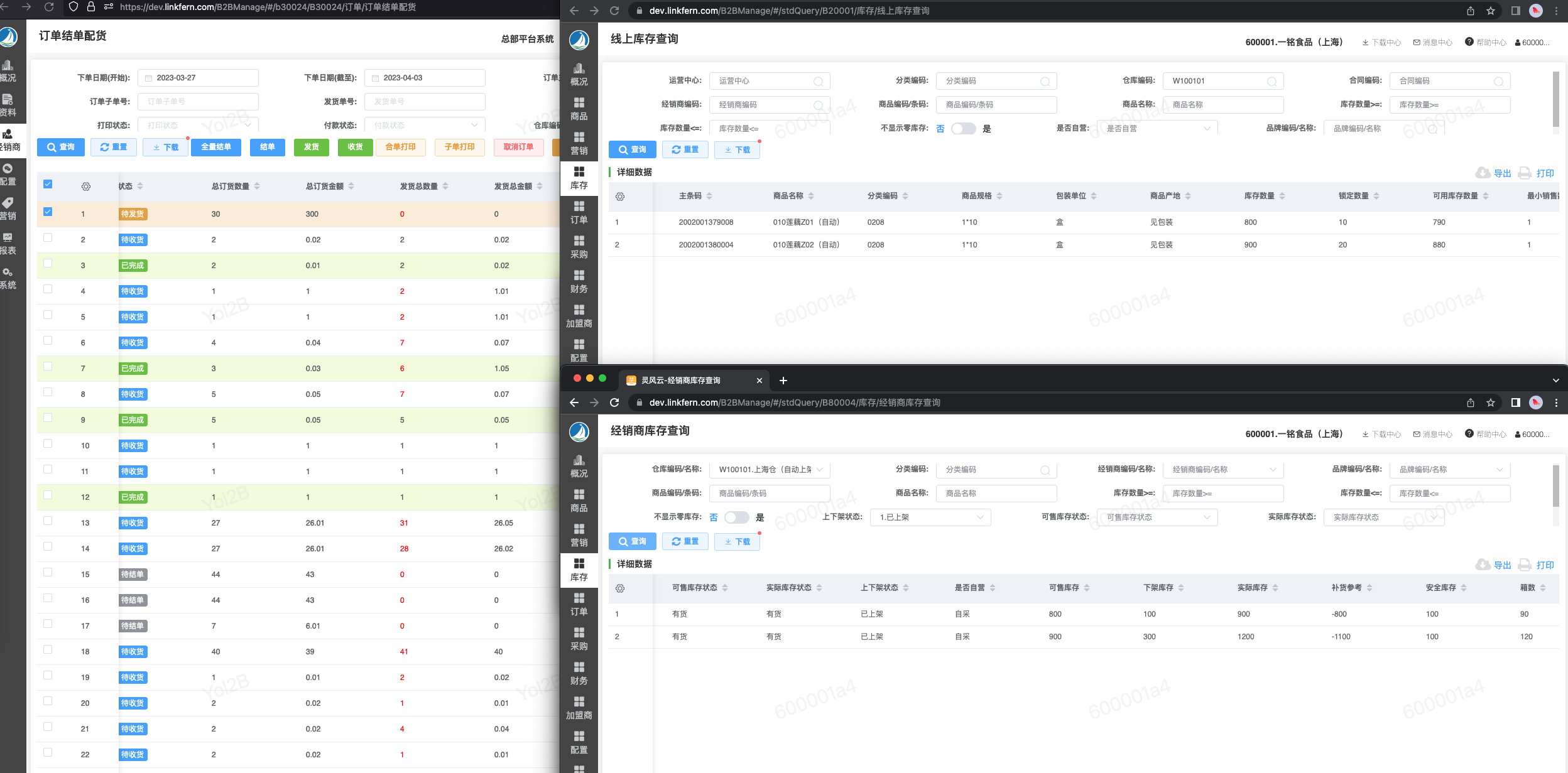Open a new browser tab with plus button

783,381
